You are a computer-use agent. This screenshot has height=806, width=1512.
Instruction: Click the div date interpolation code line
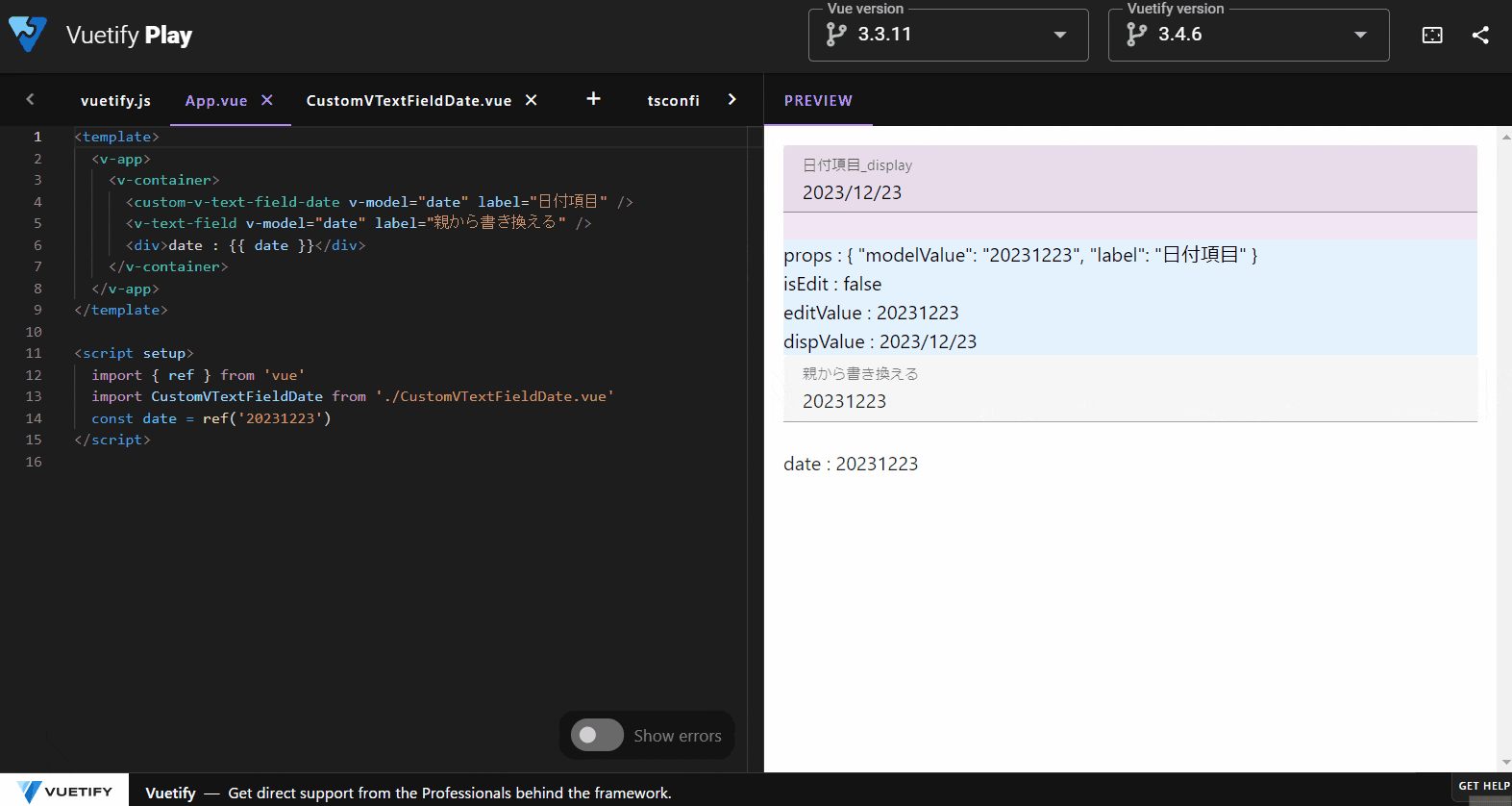245,245
